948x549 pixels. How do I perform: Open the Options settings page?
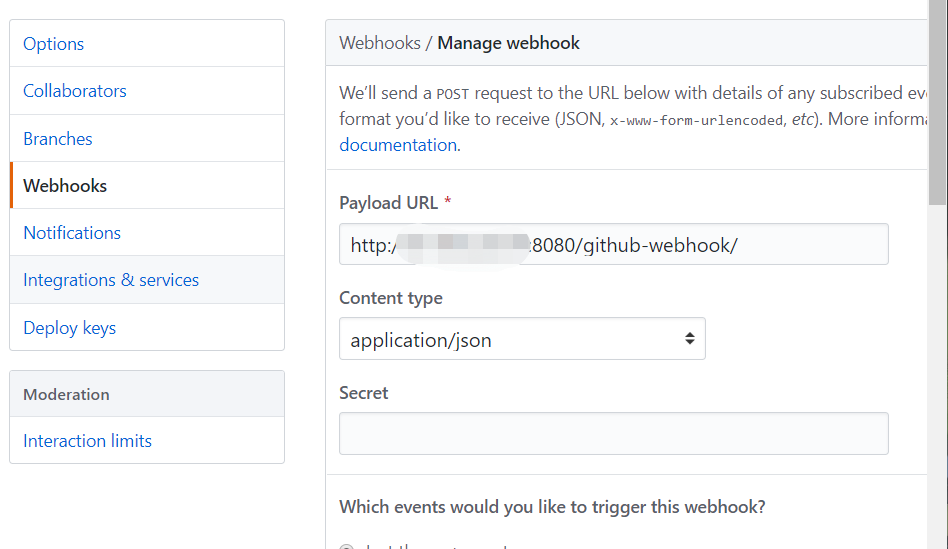tap(54, 44)
